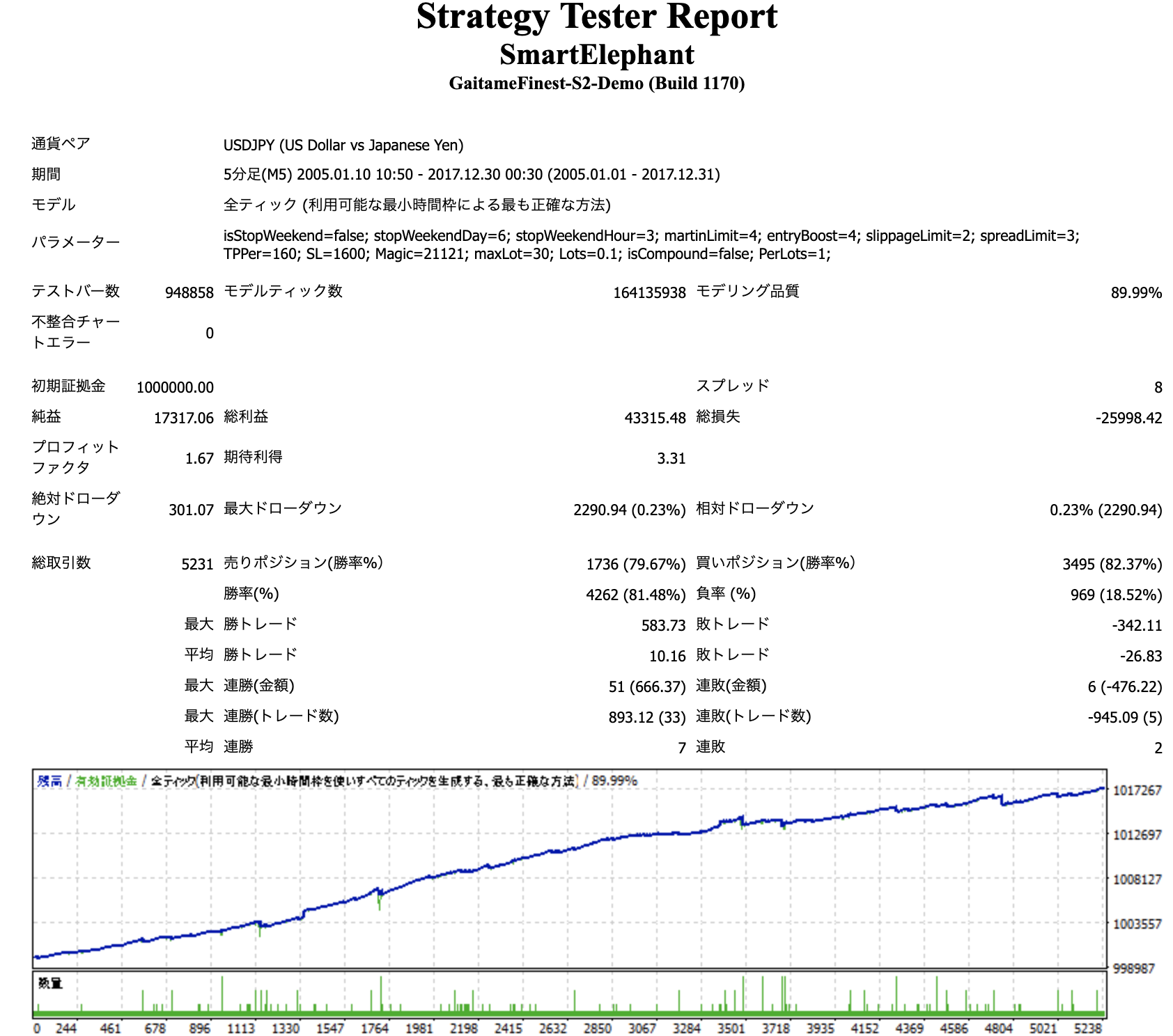This screenshot has width=1173, height=1036.
Task: Click the loss rate value "969 (18.52%)"
Action: pyautogui.click(x=1116, y=595)
